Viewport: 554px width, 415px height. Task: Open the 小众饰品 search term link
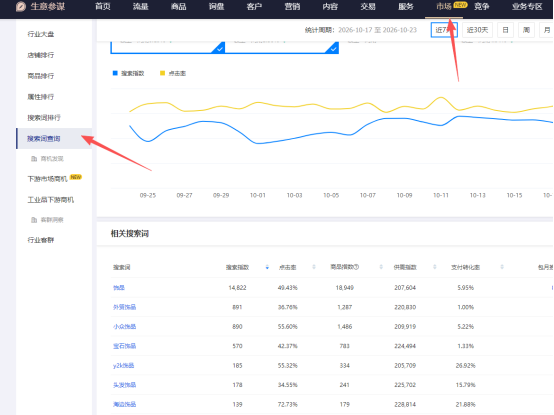[x=124, y=326]
